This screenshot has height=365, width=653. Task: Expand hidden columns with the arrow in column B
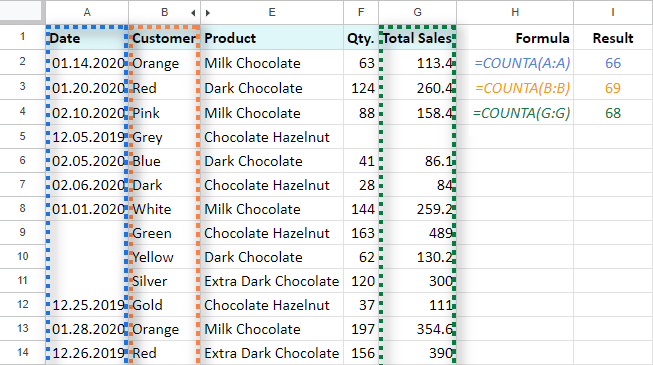tap(193, 13)
